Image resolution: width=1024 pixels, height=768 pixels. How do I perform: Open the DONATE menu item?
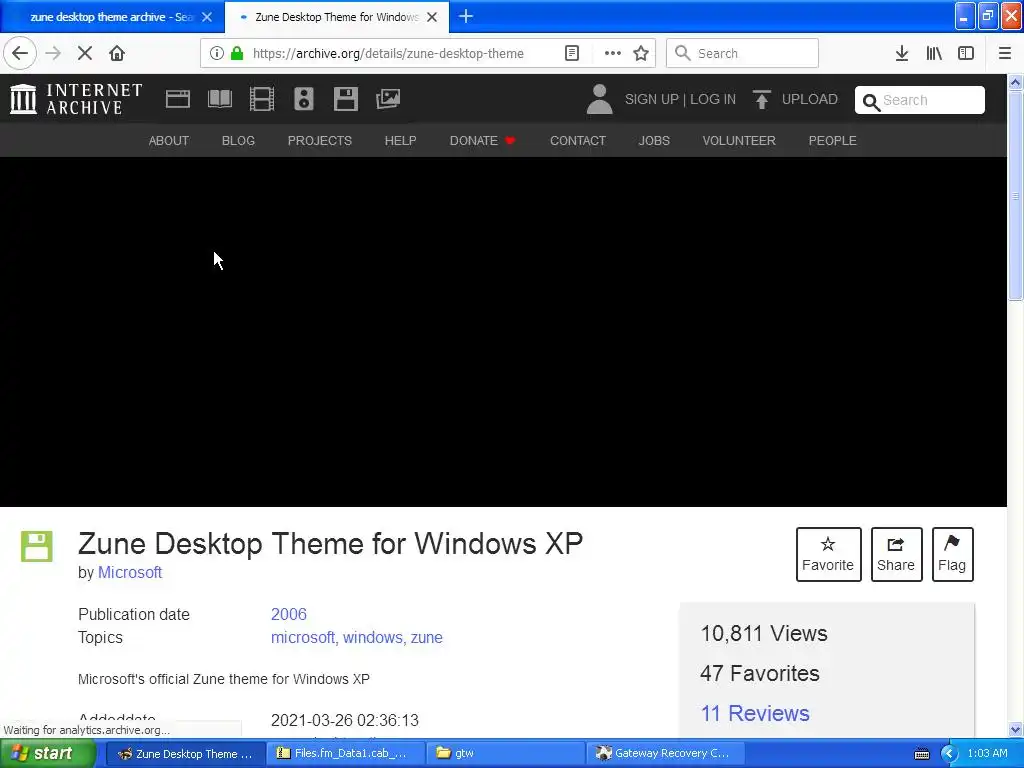pyautogui.click(x=483, y=140)
